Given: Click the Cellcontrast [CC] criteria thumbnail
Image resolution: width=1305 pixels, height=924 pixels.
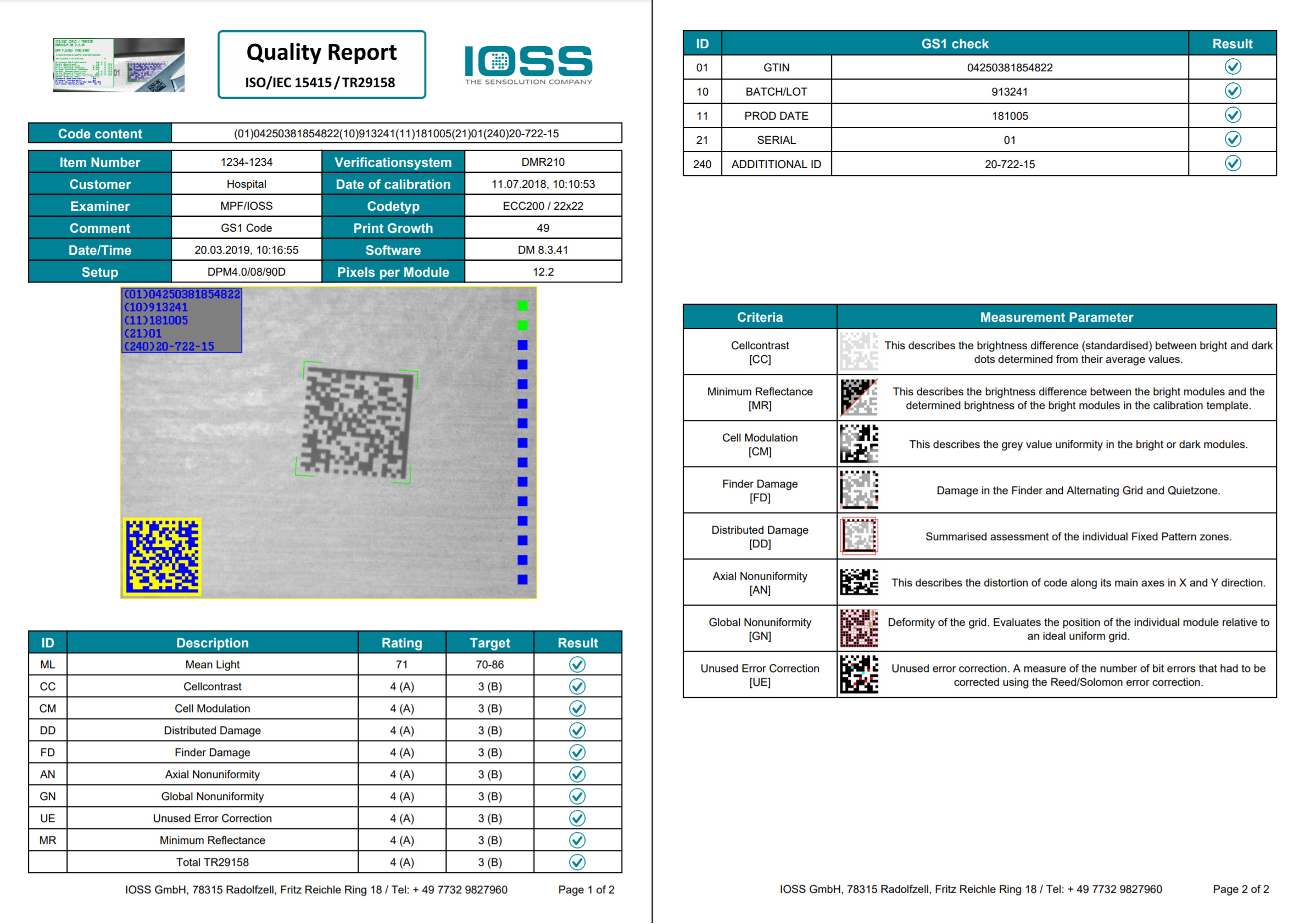Looking at the screenshot, I should point(860,352).
